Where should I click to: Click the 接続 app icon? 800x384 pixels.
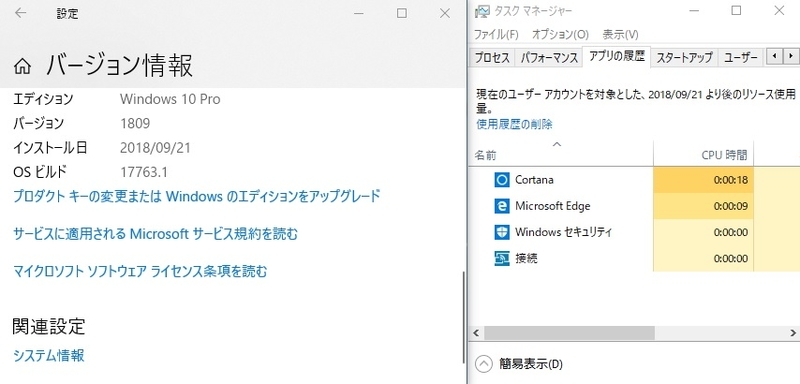(x=502, y=259)
